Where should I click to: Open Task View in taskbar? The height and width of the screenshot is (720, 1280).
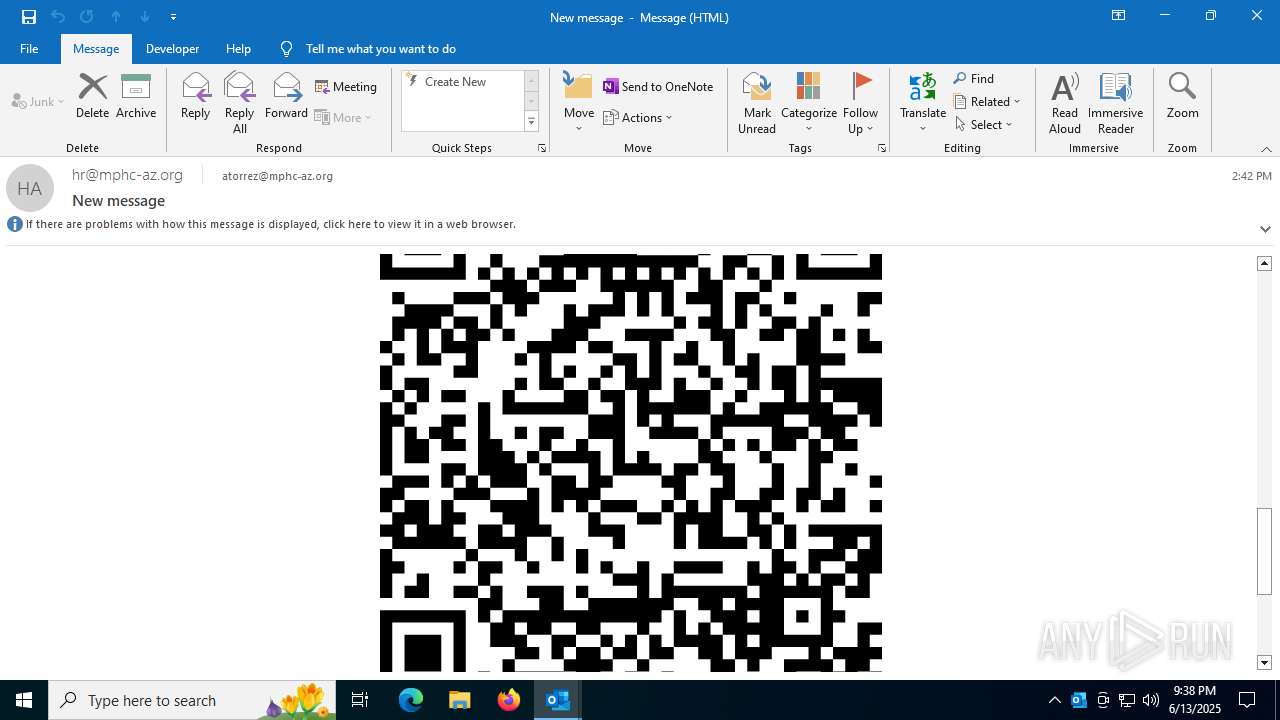pyautogui.click(x=360, y=700)
